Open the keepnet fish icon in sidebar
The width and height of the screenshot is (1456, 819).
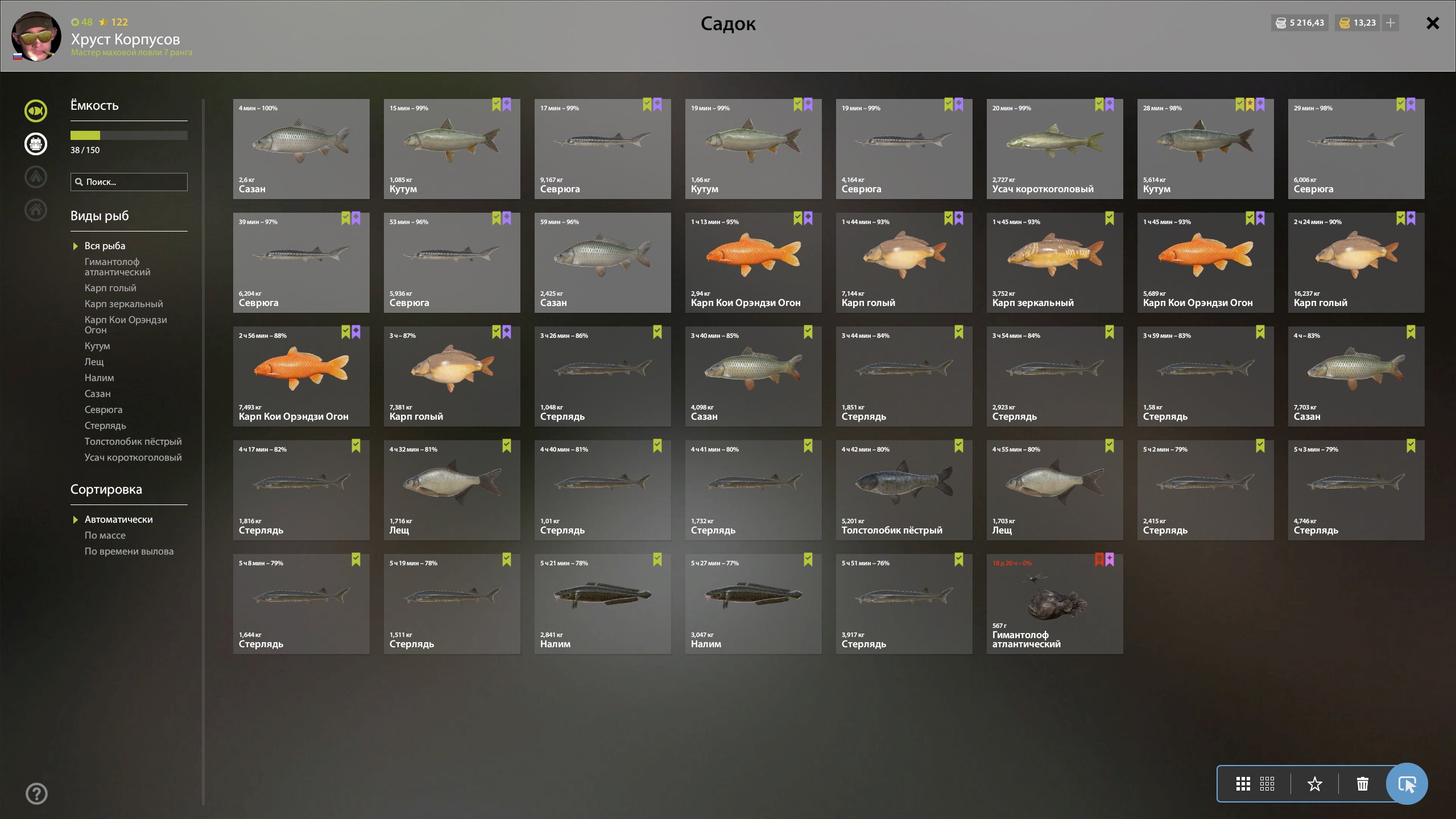[36, 111]
